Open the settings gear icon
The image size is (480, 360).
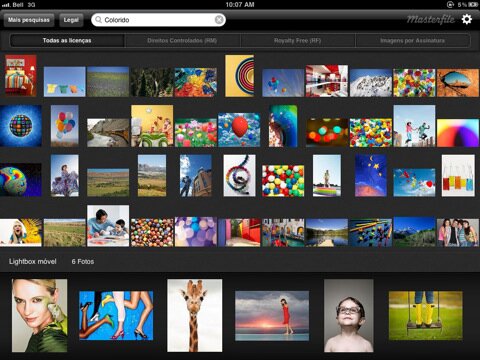pos(467,19)
